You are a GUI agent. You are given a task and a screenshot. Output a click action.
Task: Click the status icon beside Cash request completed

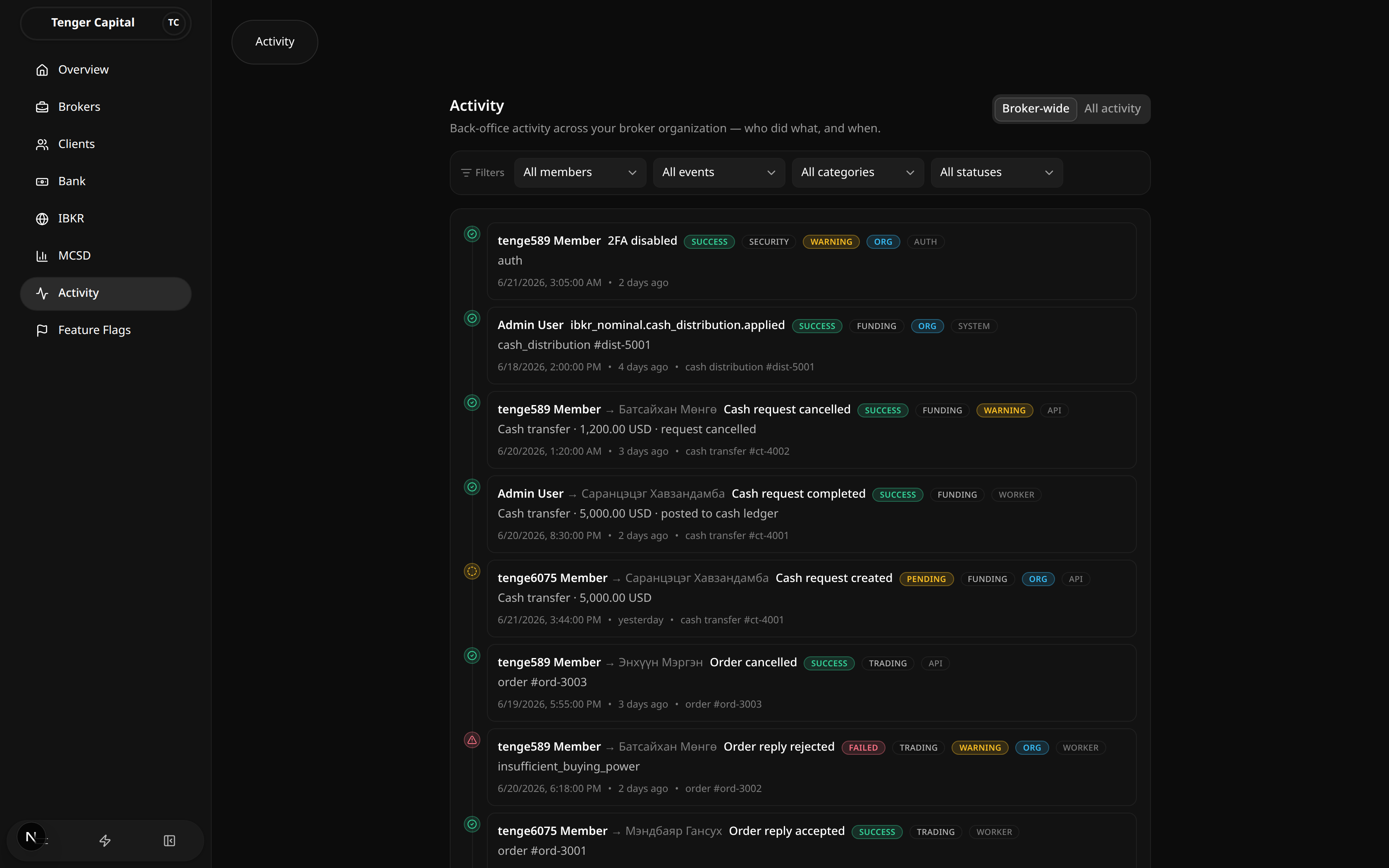click(x=472, y=487)
